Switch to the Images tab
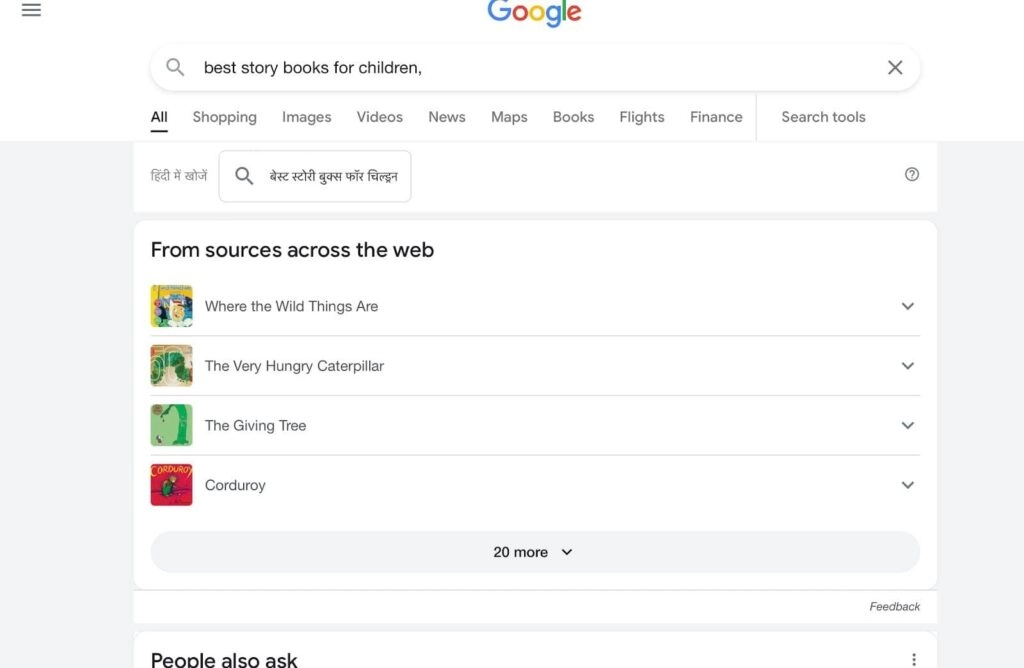 click(306, 117)
